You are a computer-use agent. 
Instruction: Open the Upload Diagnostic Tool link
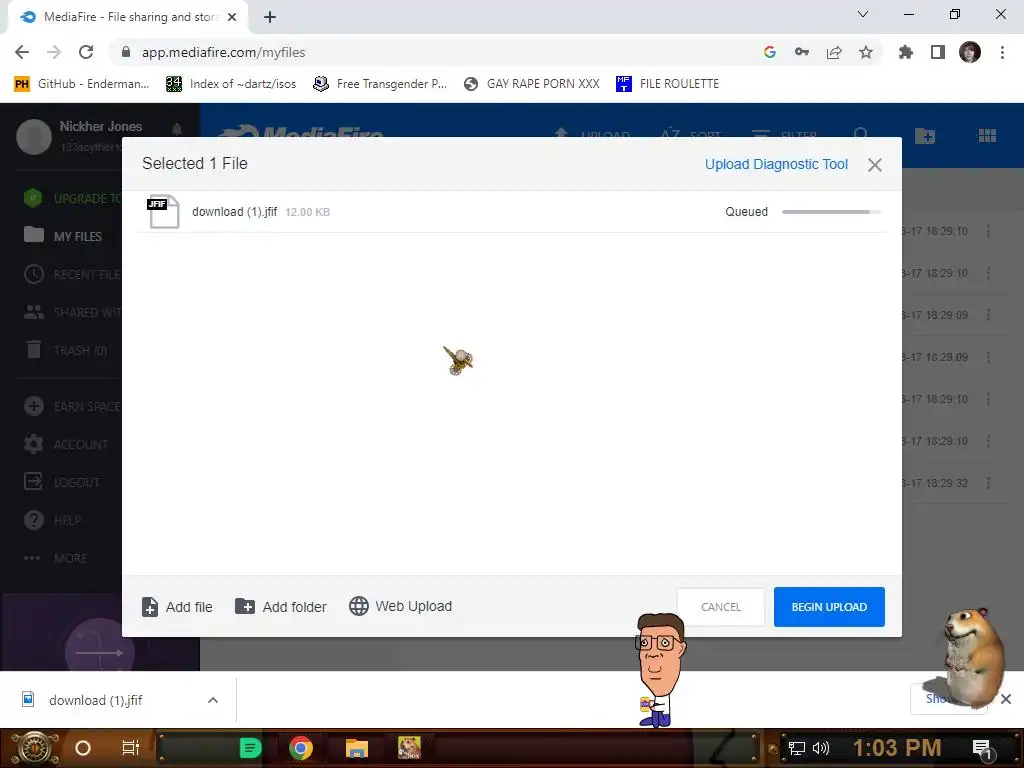[x=776, y=164]
